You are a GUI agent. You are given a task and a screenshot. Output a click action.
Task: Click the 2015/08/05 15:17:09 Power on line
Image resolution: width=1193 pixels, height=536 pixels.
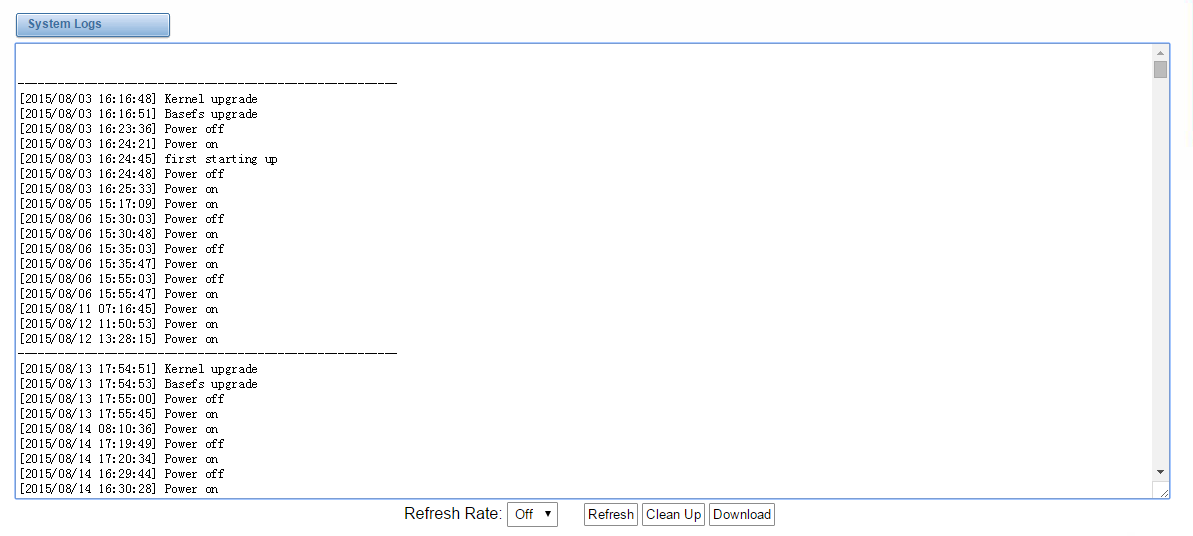(119, 204)
